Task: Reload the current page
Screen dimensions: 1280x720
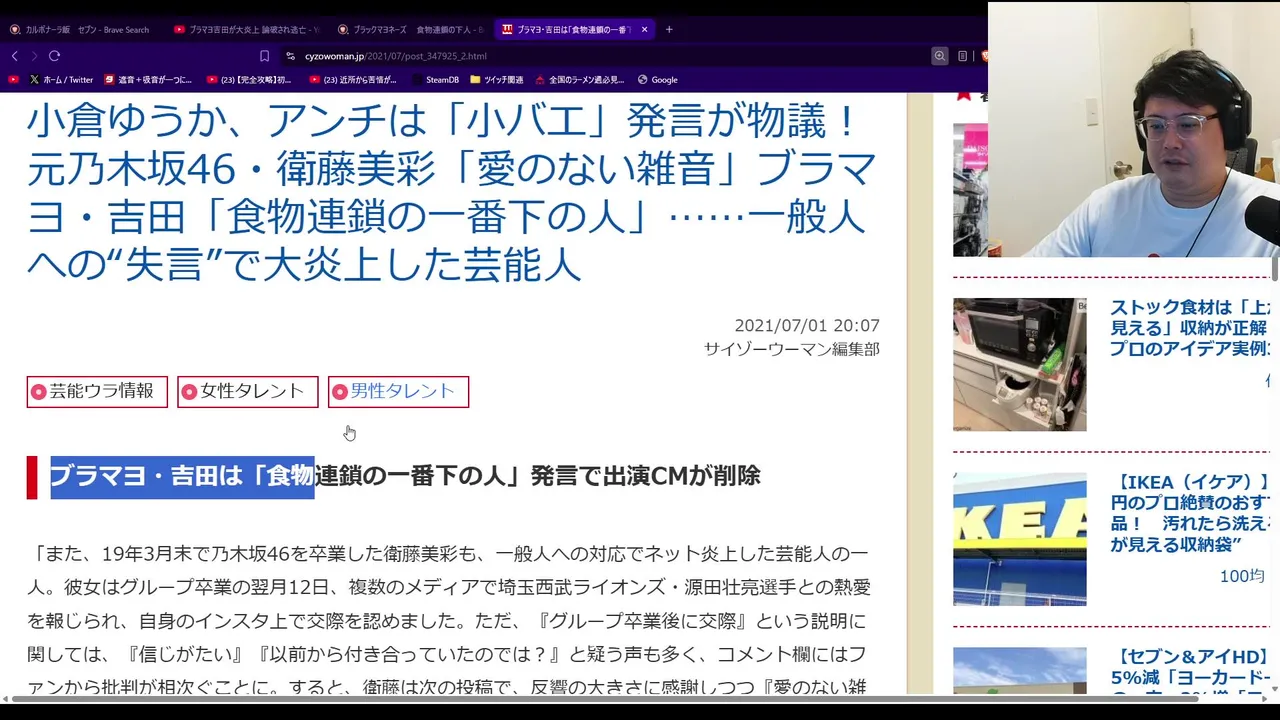Action: (54, 56)
